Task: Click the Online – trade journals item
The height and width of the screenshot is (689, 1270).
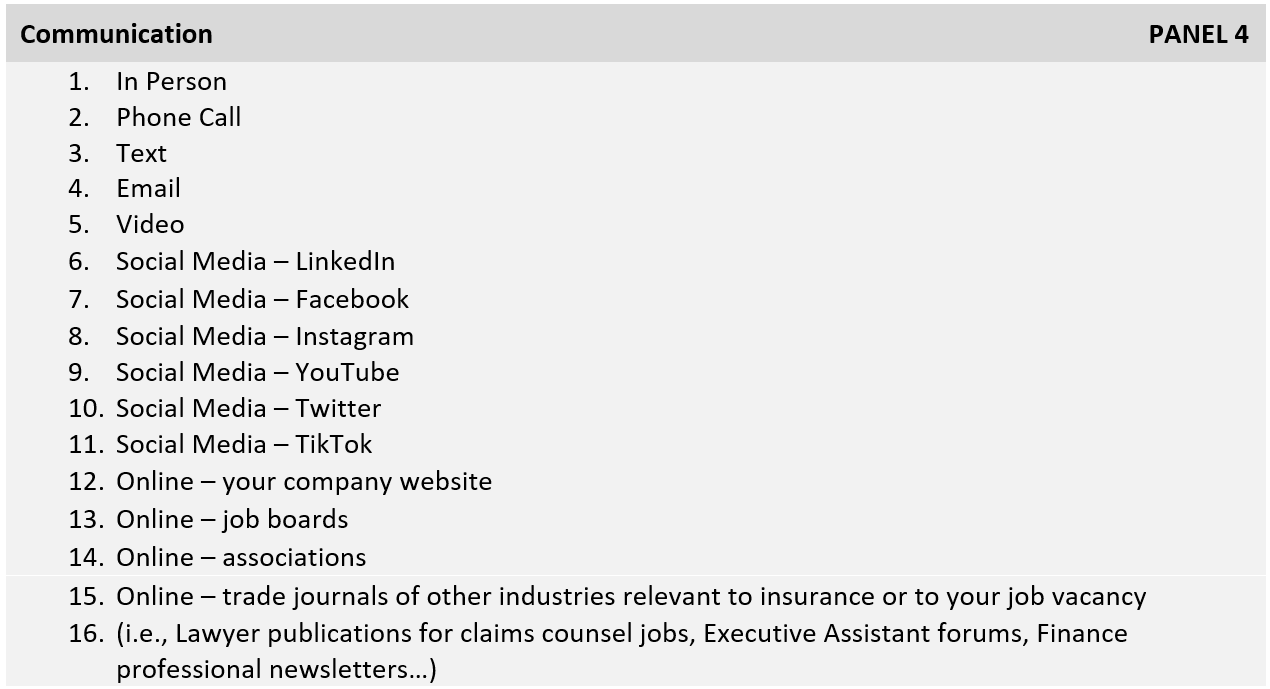Action: (630, 597)
